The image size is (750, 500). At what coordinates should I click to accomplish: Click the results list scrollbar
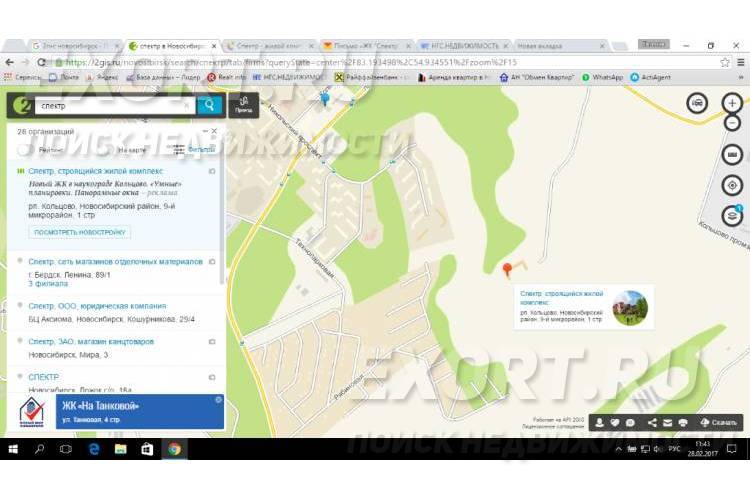[222, 223]
